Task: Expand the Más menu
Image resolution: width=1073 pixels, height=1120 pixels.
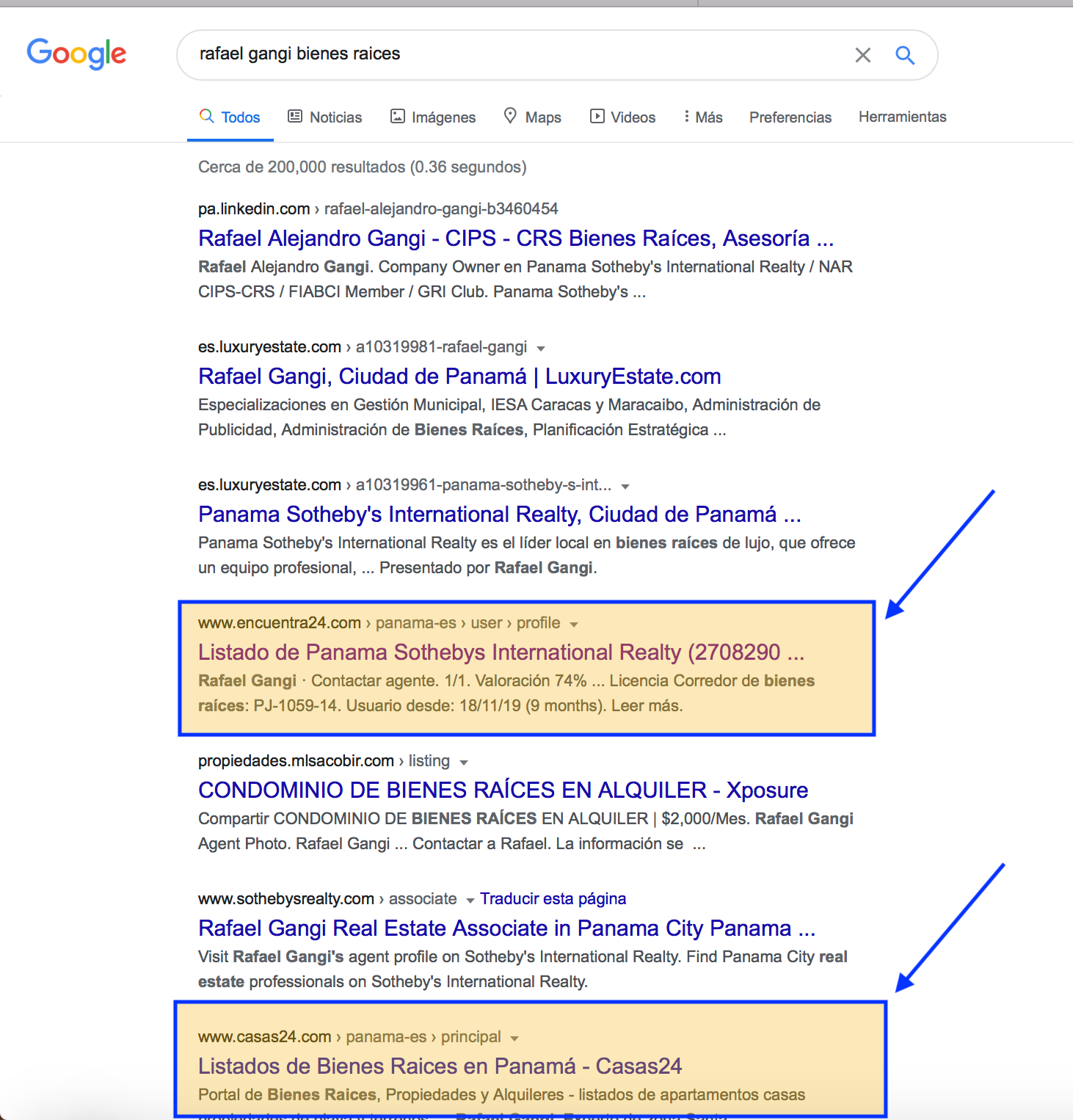Action: pos(703,117)
